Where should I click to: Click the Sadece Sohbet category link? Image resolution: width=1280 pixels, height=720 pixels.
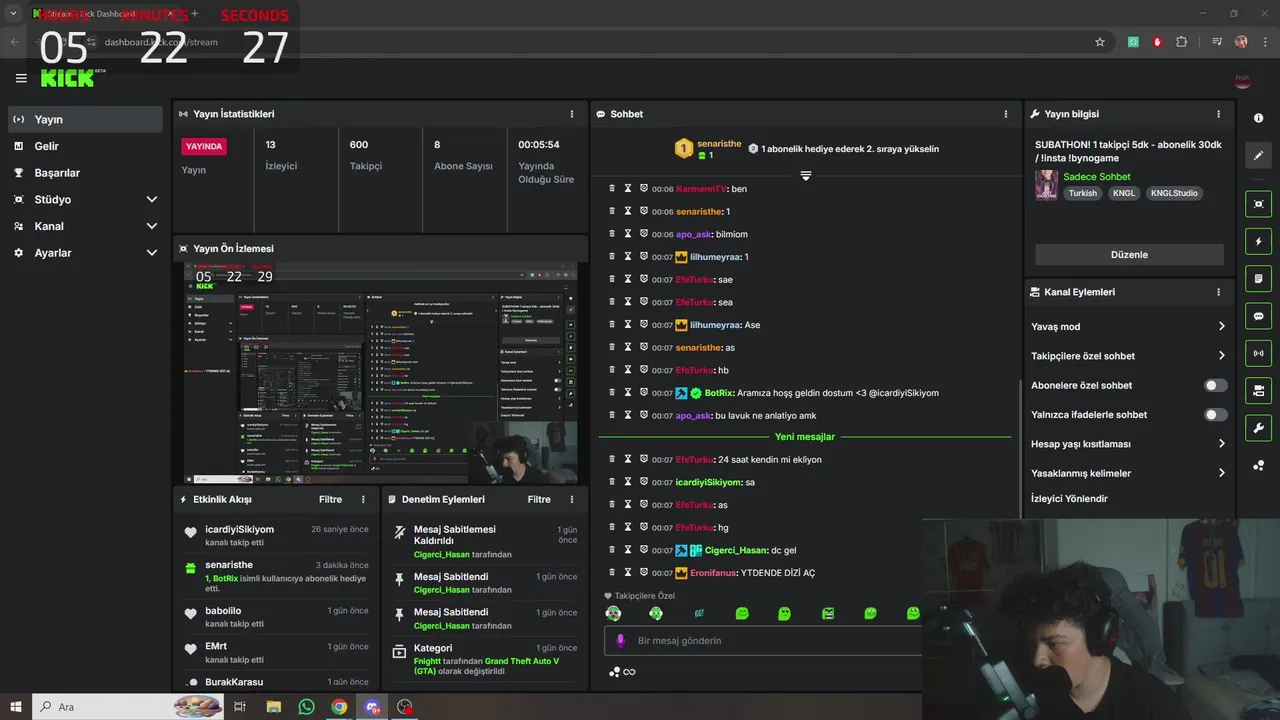coord(1097,177)
